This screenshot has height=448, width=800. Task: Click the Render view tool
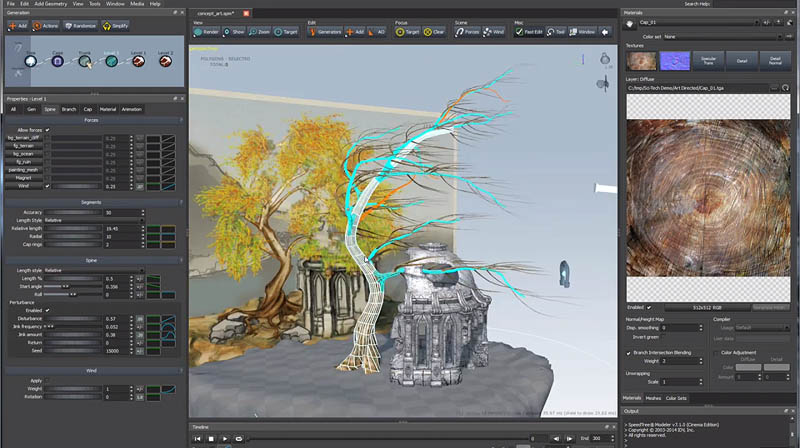point(206,32)
